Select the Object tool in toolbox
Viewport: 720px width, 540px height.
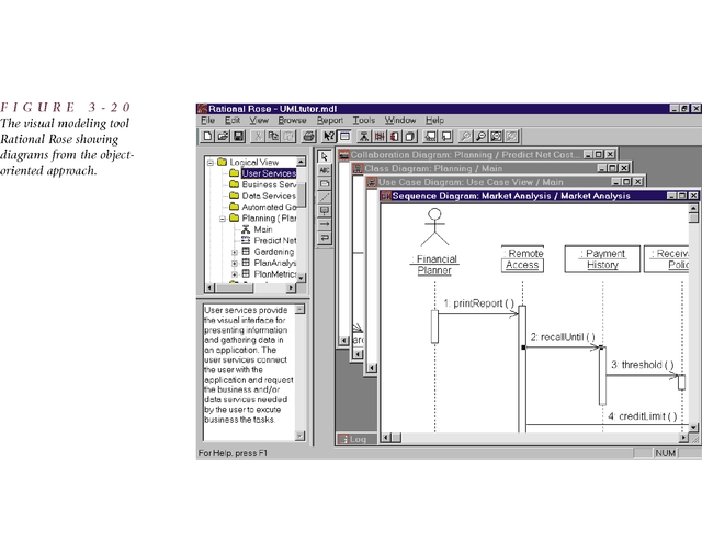click(324, 211)
